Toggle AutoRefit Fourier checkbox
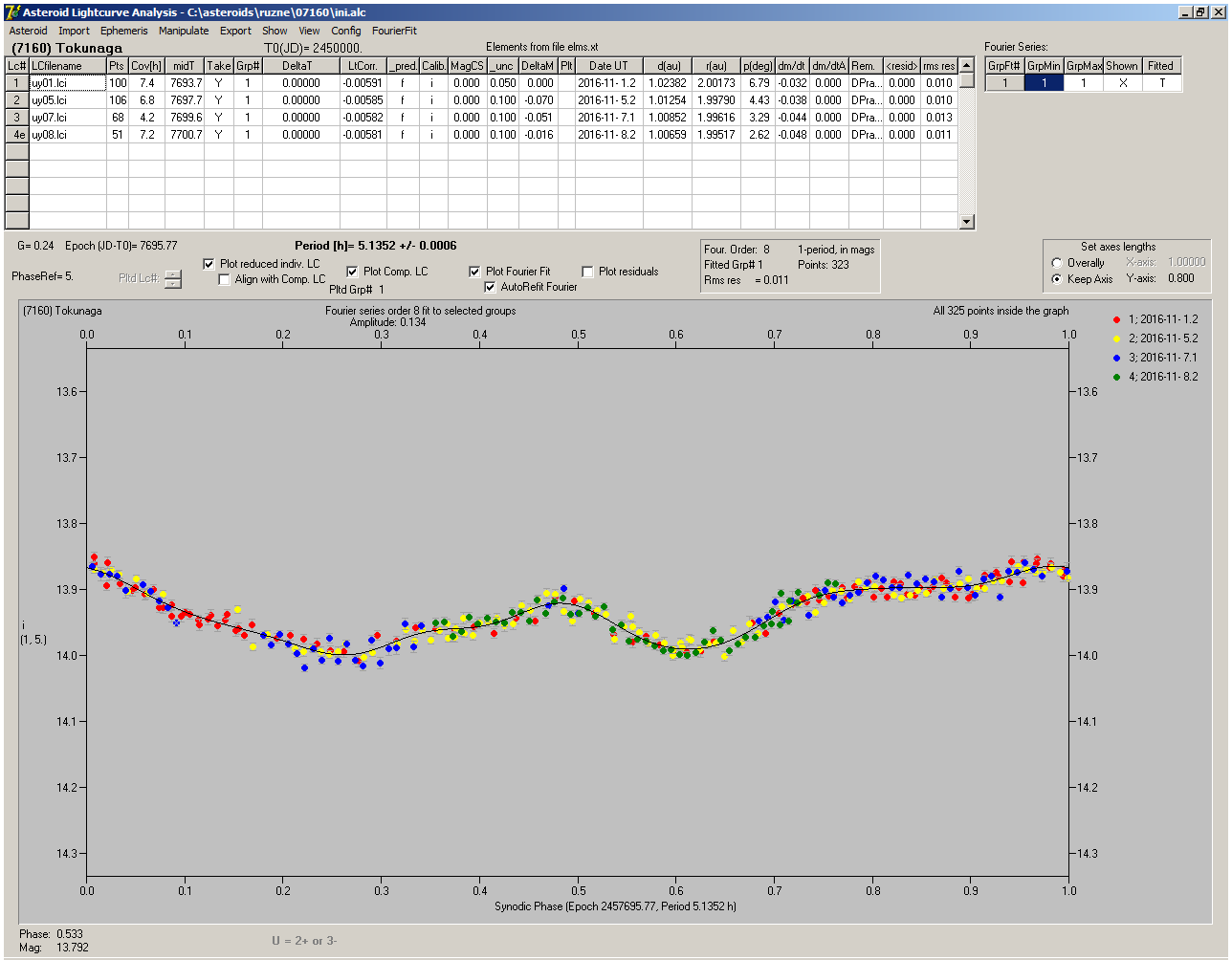Screen dimensions: 1232x960 [x=490, y=287]
